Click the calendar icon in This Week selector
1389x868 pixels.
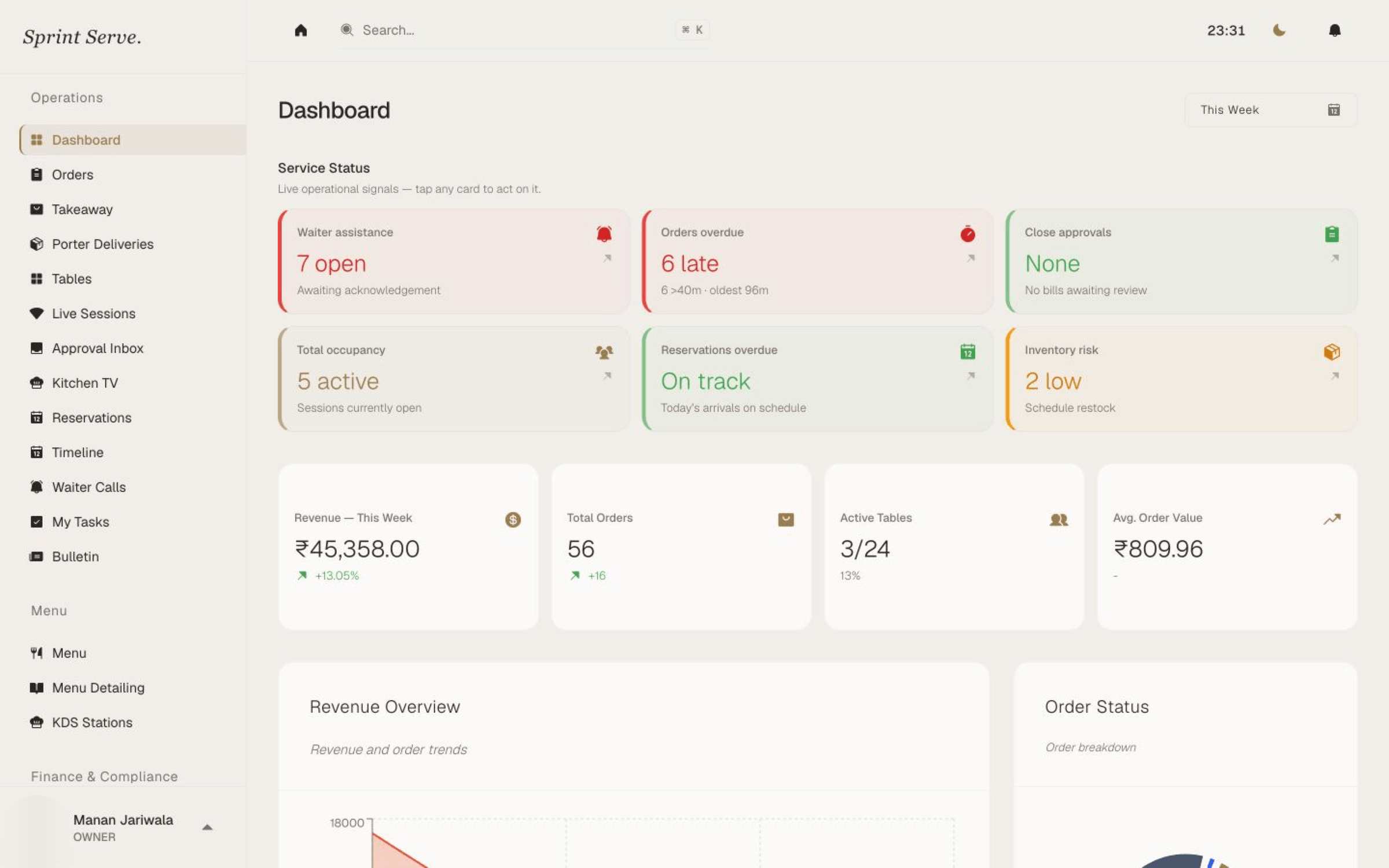coord(1333,110)
